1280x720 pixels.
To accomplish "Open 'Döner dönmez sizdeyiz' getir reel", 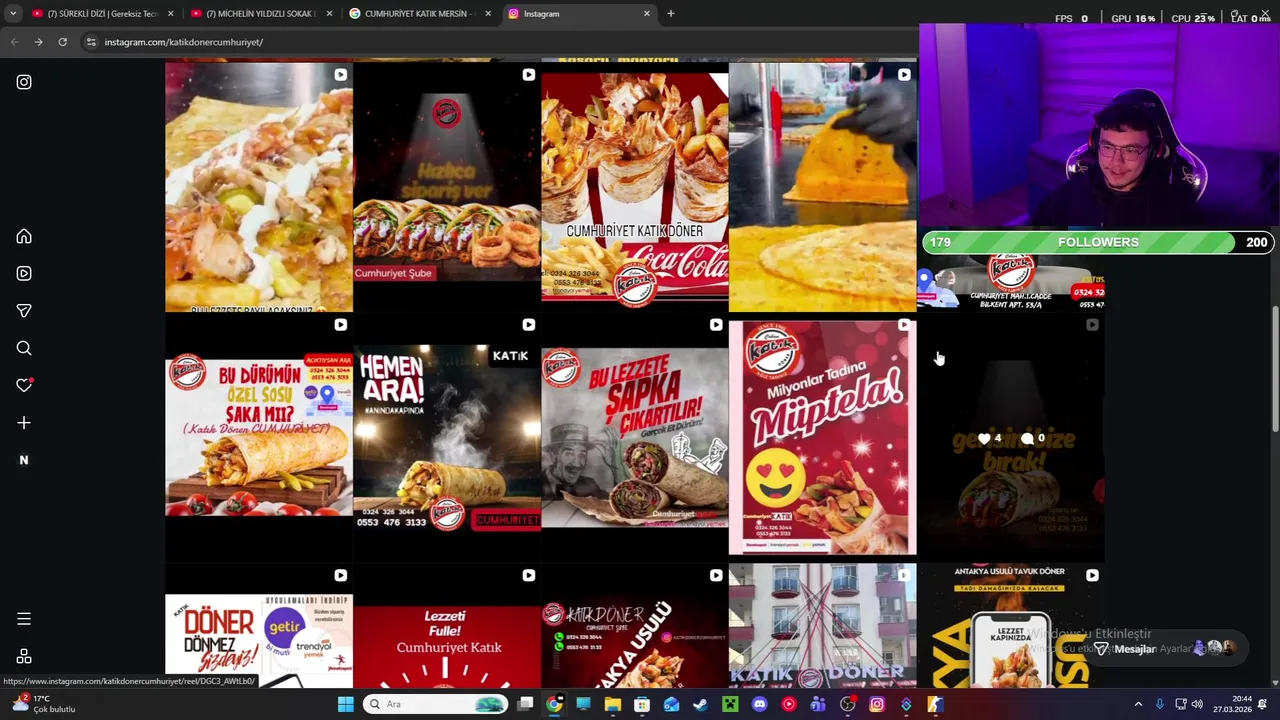I will click(x=258, y=627).
